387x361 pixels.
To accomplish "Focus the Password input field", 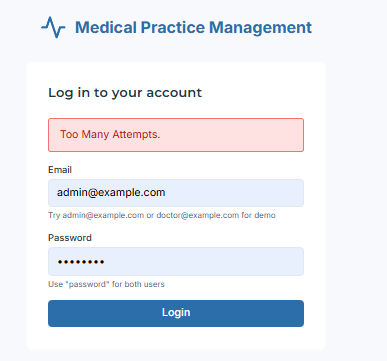I will coord(176,261).
